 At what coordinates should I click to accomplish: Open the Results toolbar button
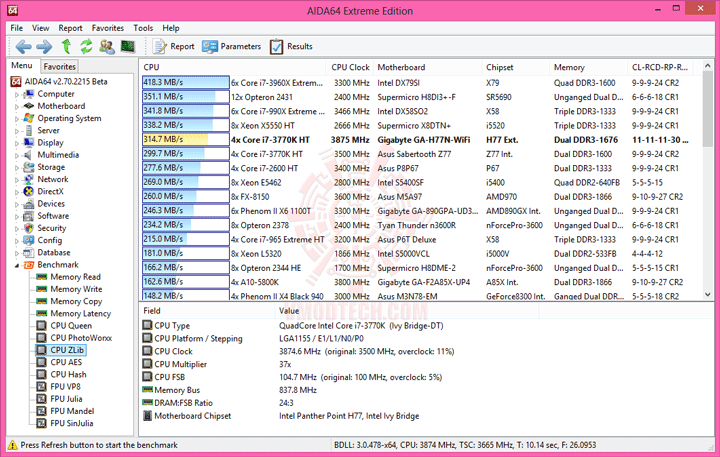[291, 46]
